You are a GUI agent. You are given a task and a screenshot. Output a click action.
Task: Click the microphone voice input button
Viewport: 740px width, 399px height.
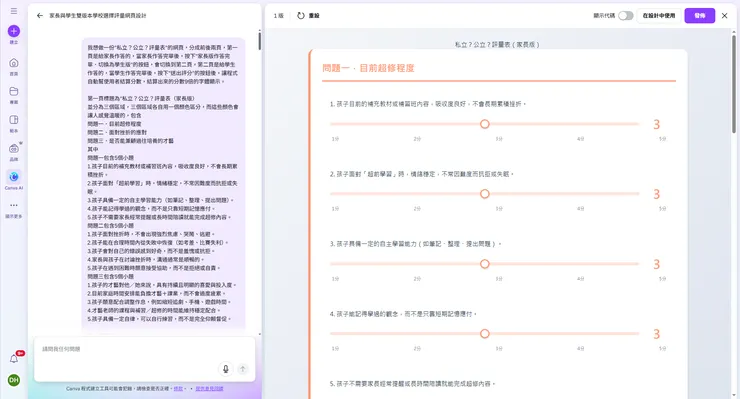pos(226,369)
